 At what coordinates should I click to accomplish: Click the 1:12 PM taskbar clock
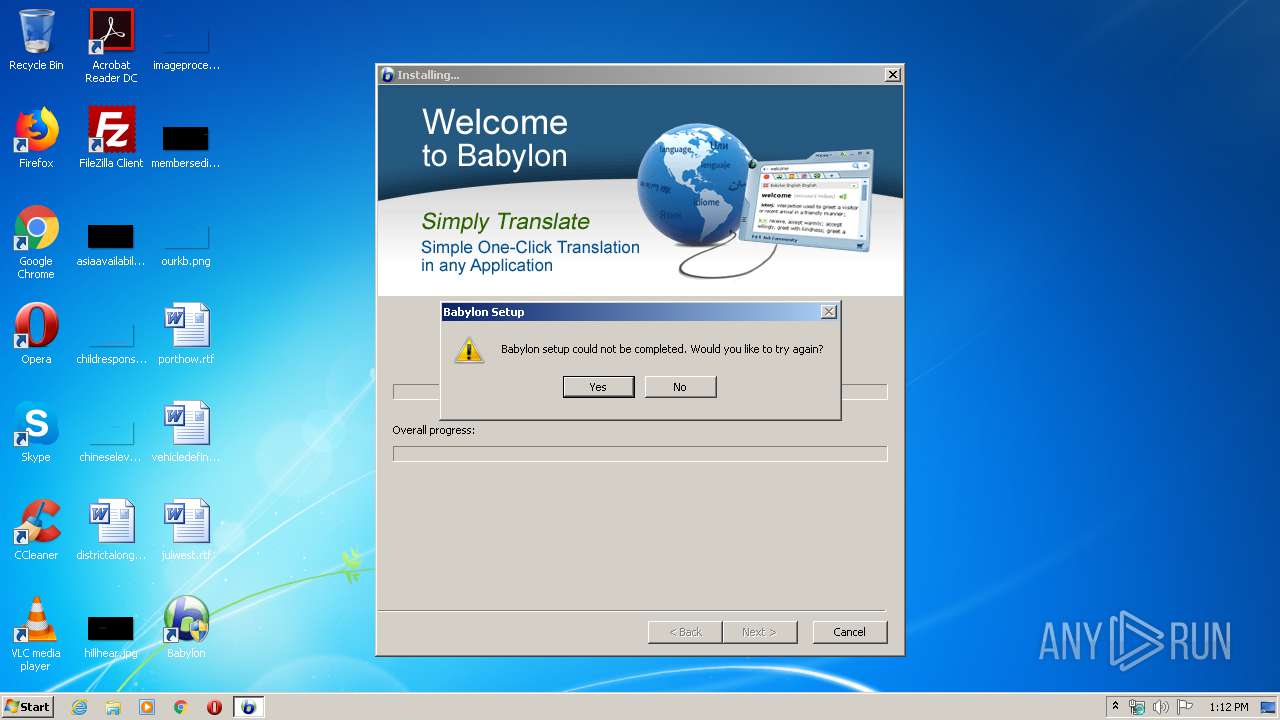click(x=1228, y=707)
